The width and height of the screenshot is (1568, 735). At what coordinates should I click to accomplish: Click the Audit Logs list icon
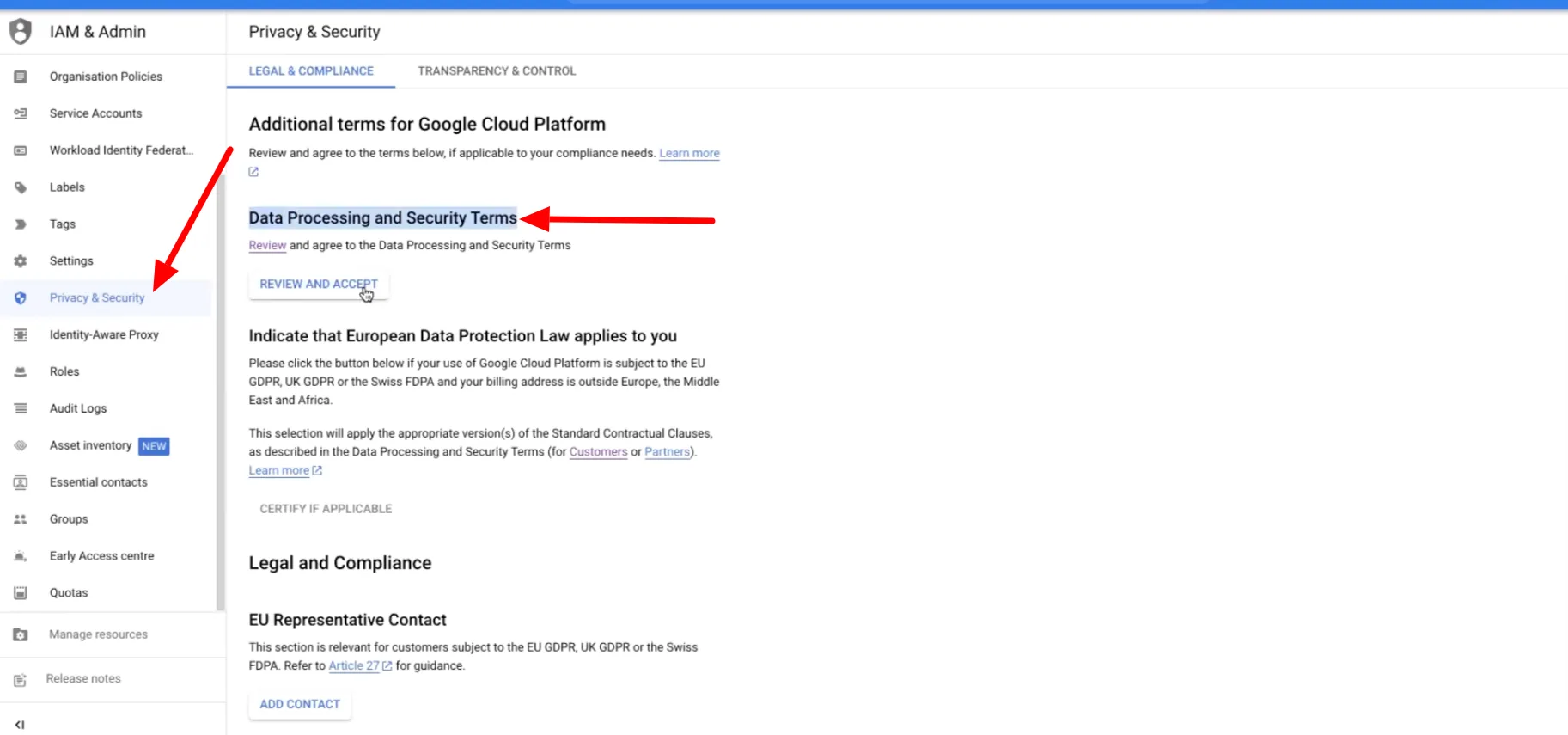(21, 409)
